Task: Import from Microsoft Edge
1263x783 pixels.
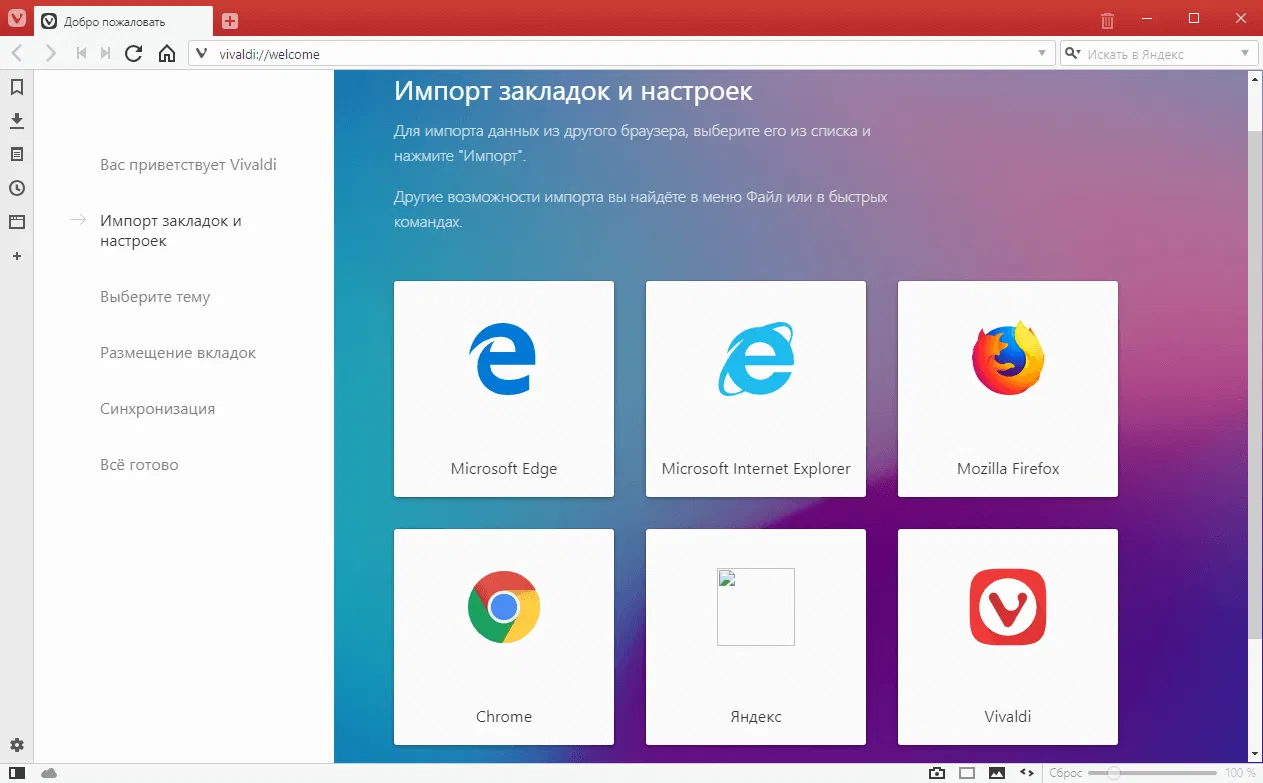Action: pos(504,389)
